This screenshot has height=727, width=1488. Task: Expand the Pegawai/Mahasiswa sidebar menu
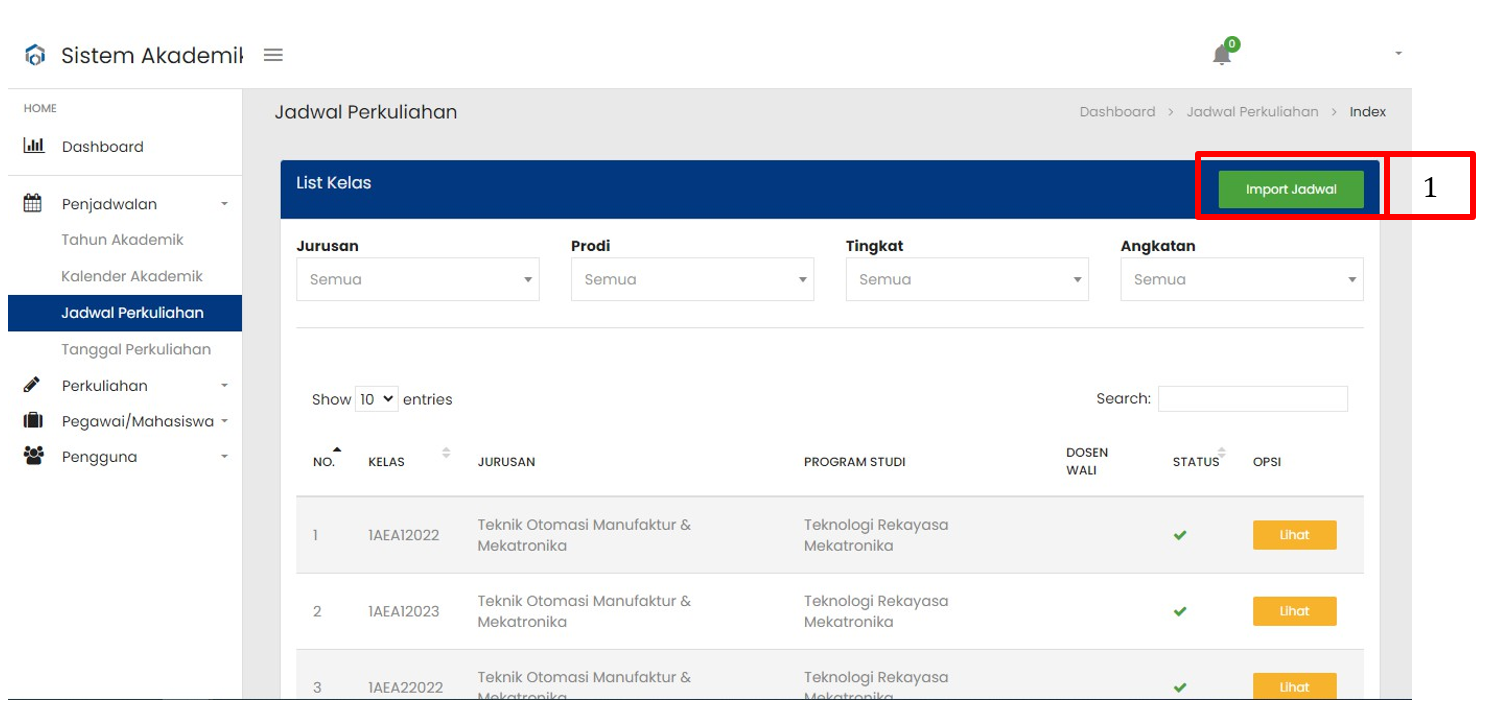125,421
